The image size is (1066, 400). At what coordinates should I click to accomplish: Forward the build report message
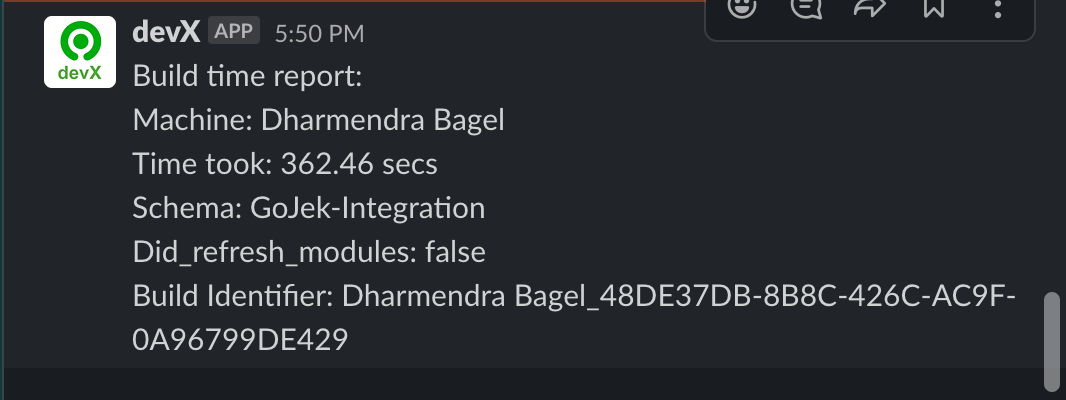pos(870,7)
